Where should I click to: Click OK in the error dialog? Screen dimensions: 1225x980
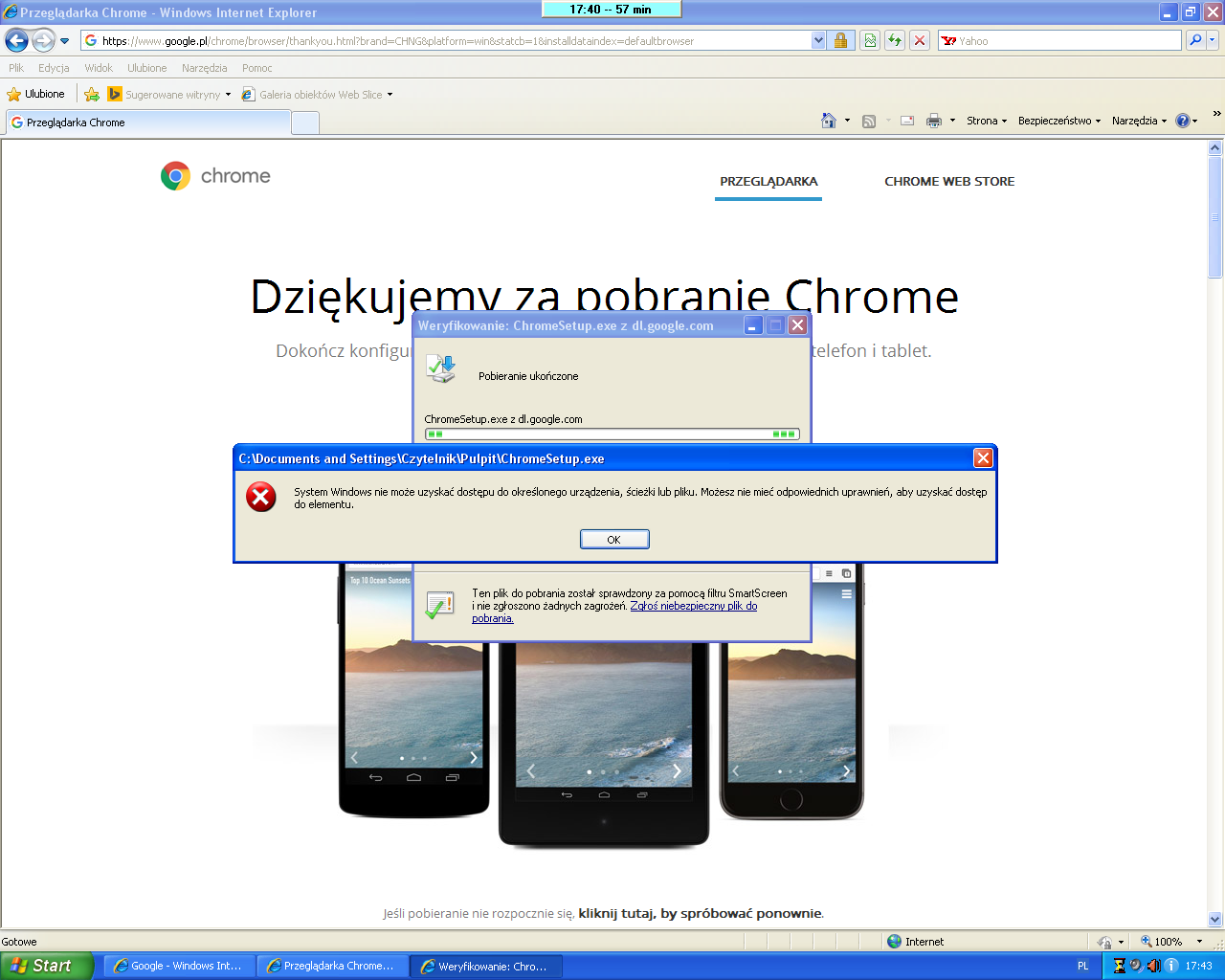(614, 540)
